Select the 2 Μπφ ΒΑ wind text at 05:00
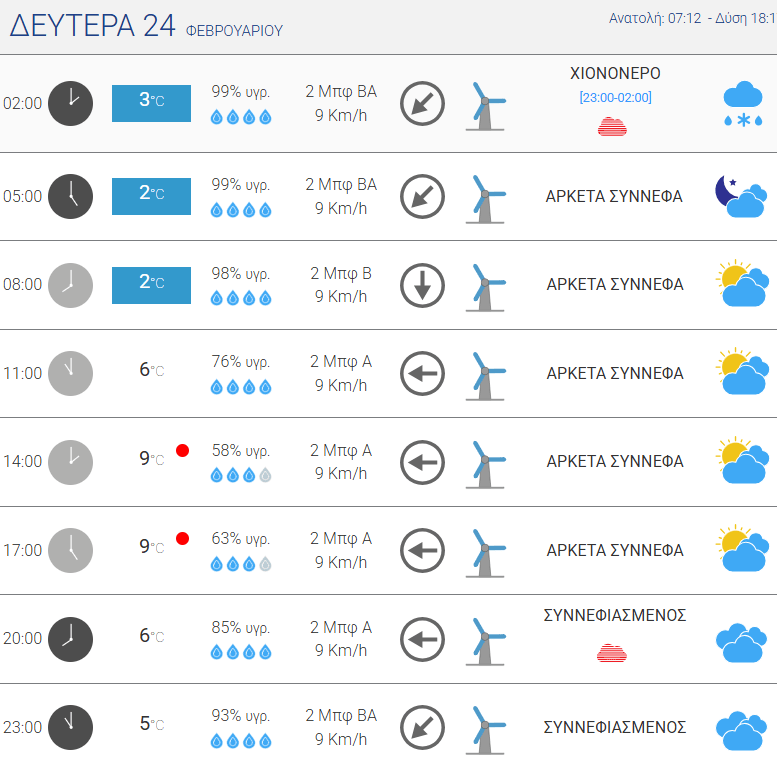The height and width of the screenshot is (766, 777). 341,184
